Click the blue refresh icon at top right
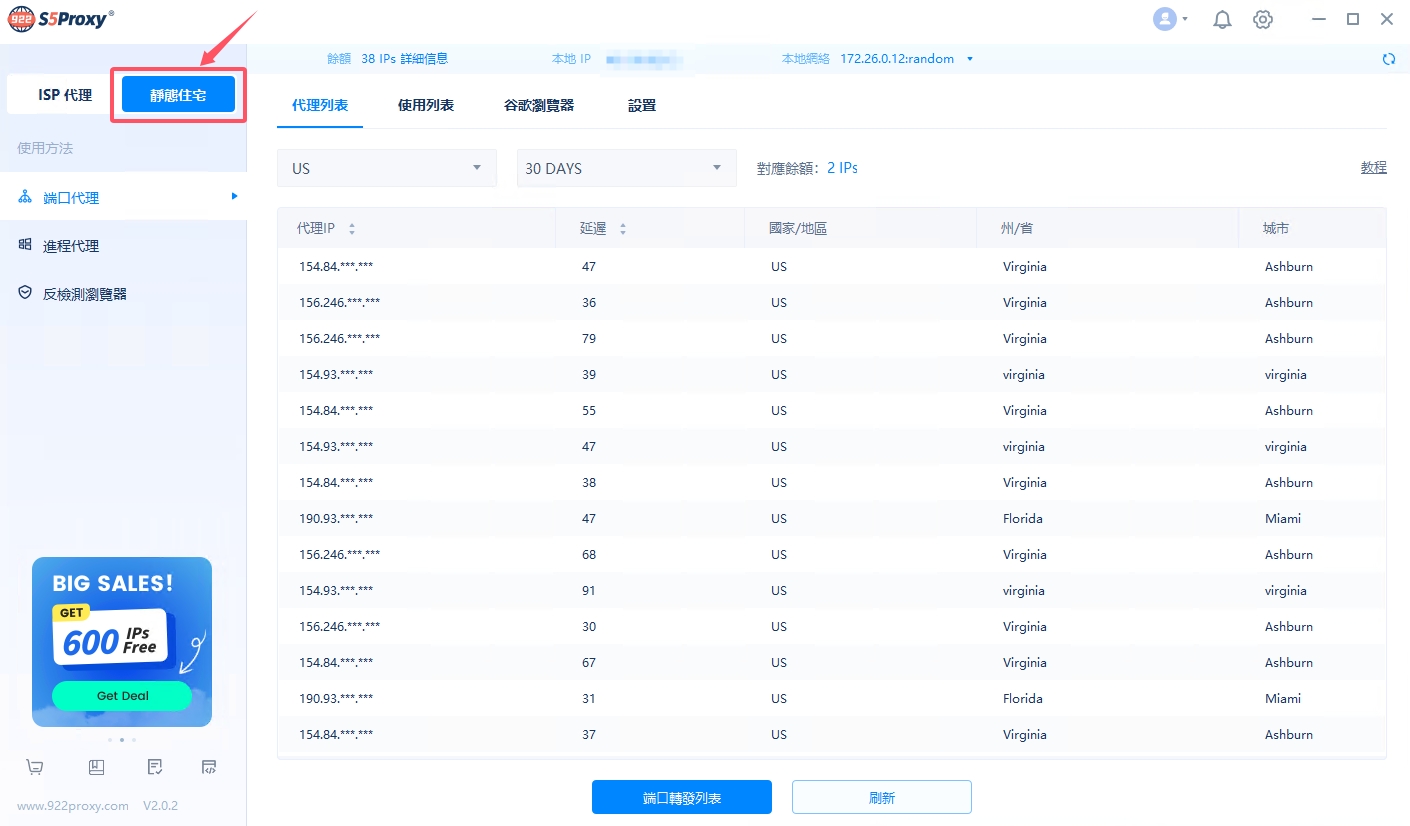The width and height of the screenshot is (1410, 826). pyautogui.click(x=1388, y=59)
